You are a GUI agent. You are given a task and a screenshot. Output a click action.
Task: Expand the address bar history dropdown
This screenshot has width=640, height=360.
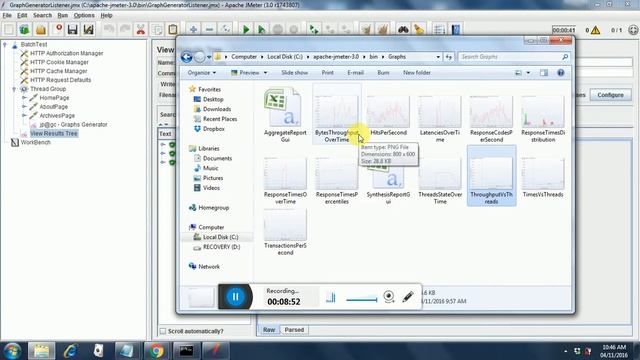tap(438, 57)
